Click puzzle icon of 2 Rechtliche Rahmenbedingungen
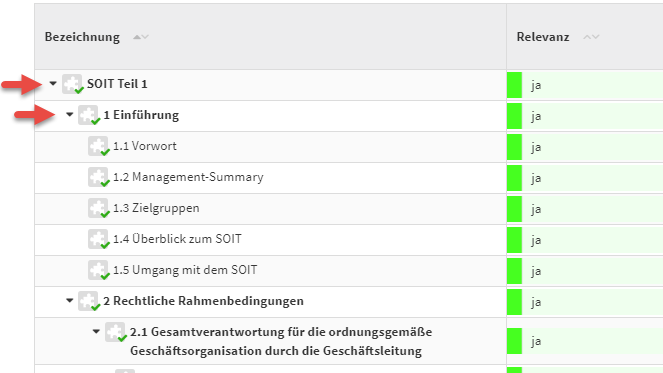 [89, 301]
